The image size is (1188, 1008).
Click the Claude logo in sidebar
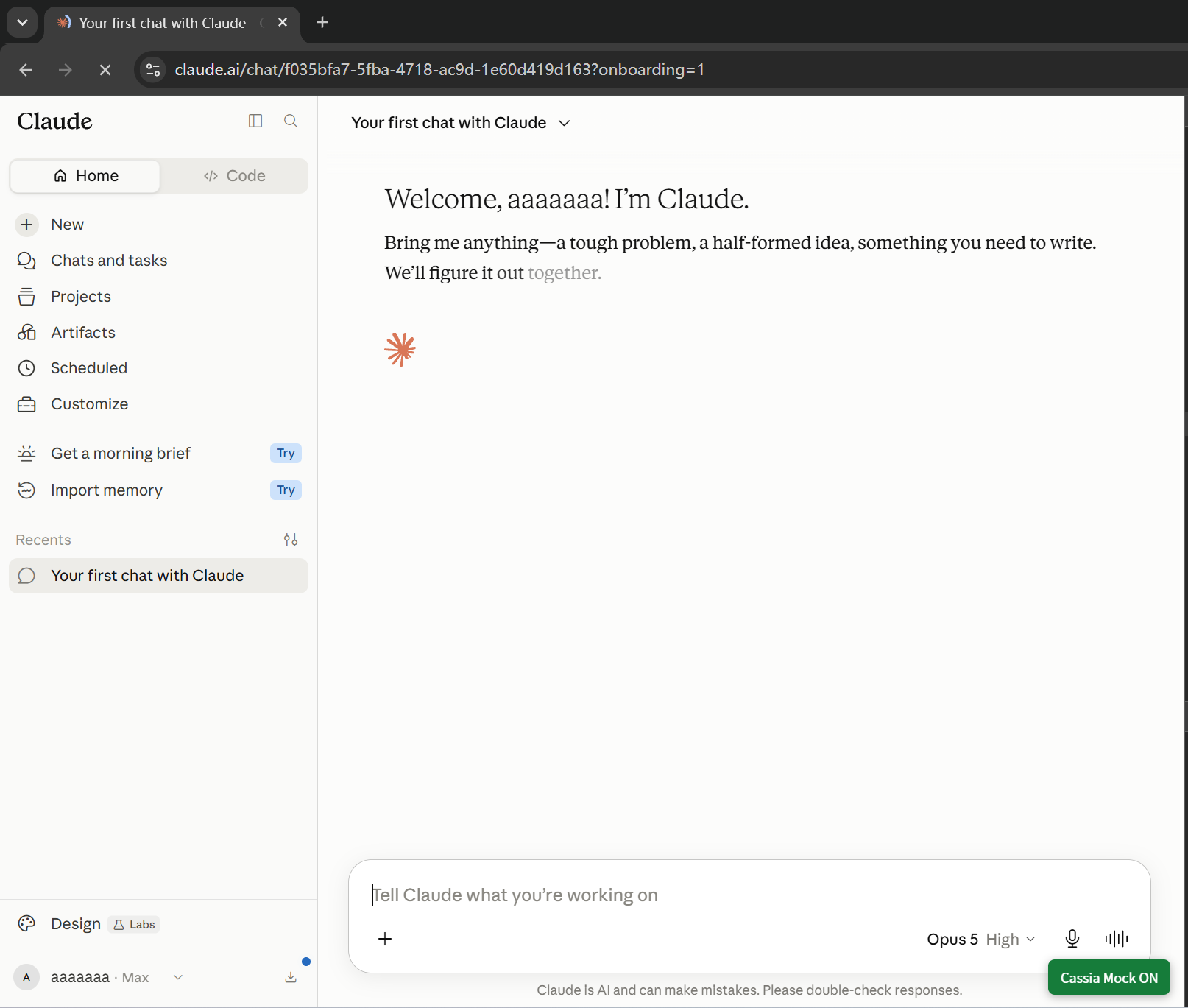tap(54, 121)
